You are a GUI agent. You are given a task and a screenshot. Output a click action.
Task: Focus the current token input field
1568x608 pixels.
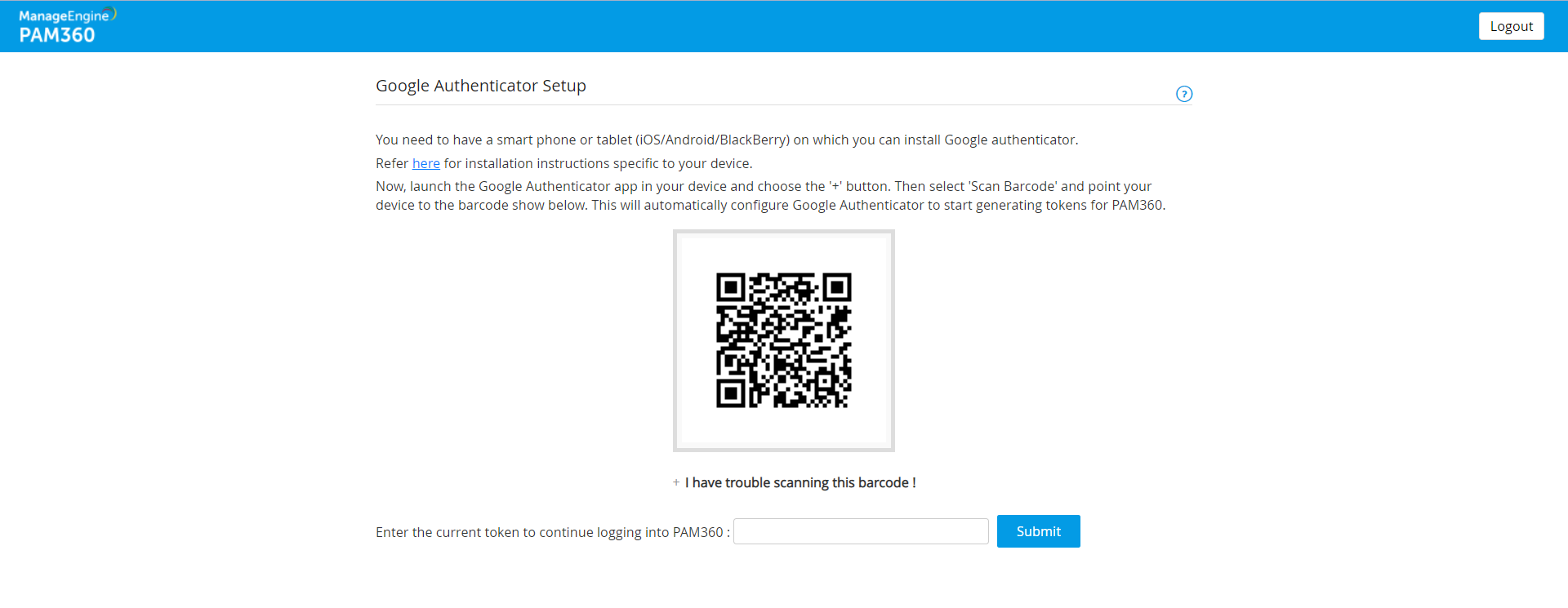(861, 531)
